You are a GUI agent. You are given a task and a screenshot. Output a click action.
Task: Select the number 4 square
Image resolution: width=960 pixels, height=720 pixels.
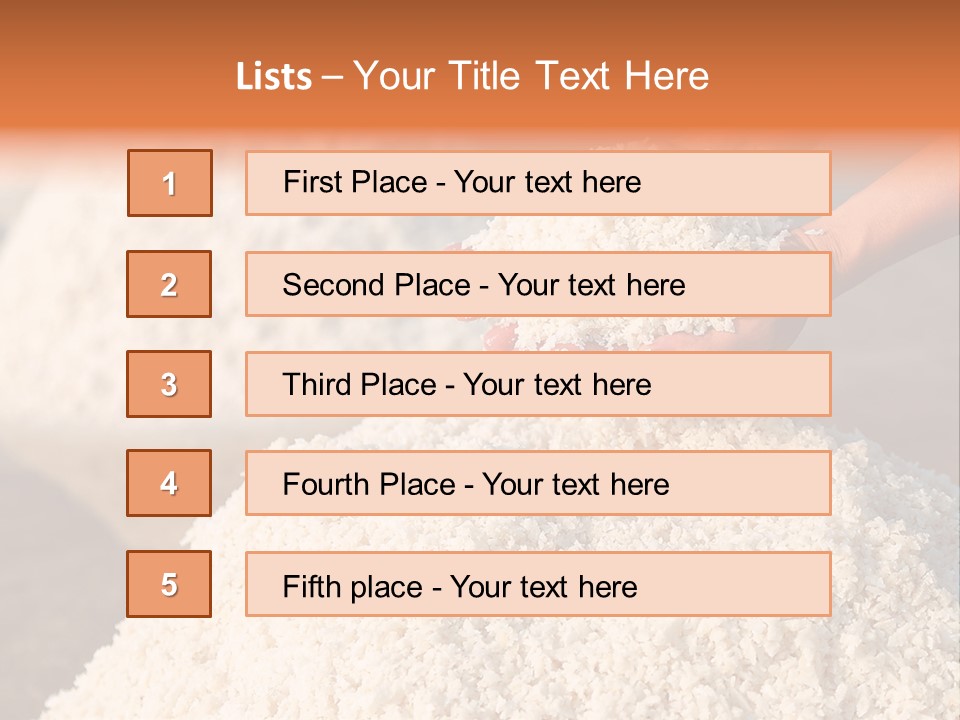(x=169, y=483)
